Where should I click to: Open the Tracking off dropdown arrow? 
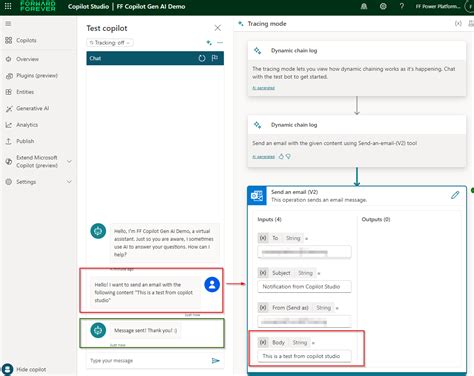[x=128, y=43]
